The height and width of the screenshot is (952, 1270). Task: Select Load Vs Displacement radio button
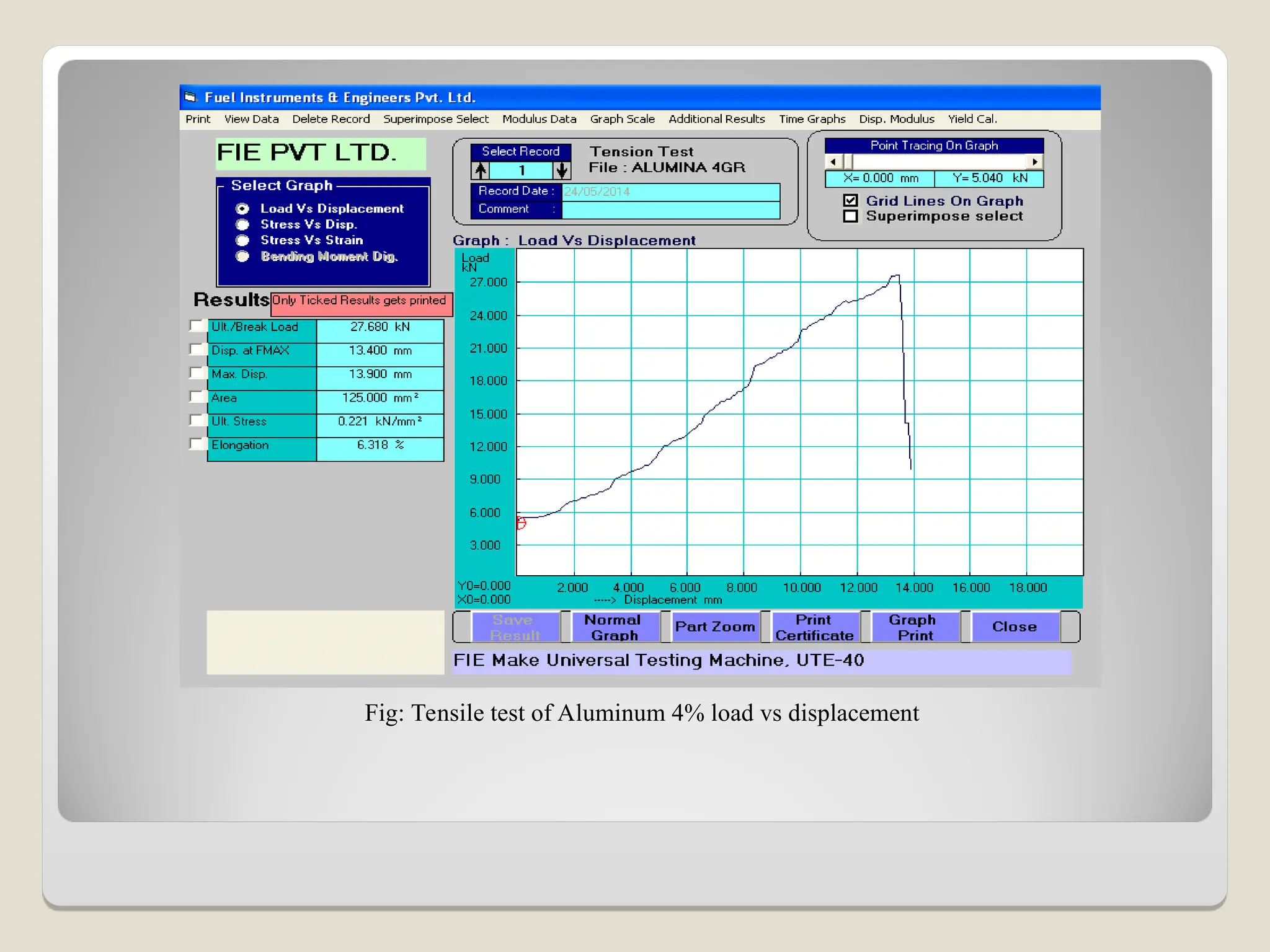[242, 209]
